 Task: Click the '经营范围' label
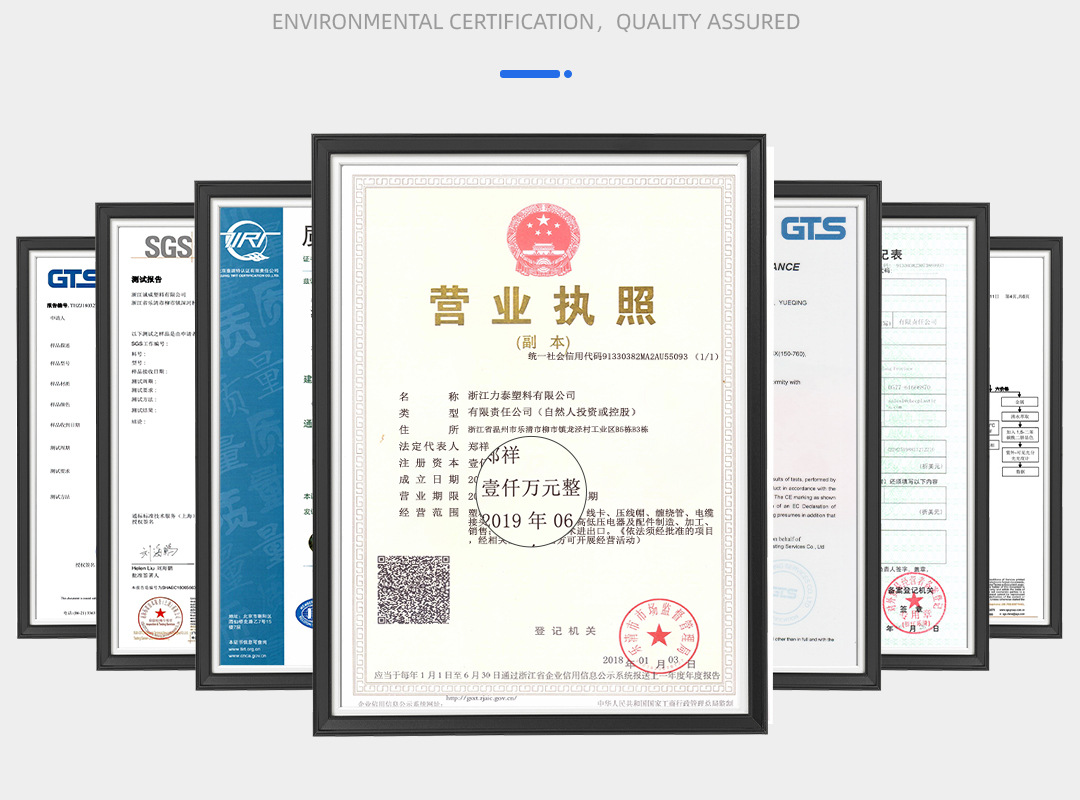[x=428, y=513]
